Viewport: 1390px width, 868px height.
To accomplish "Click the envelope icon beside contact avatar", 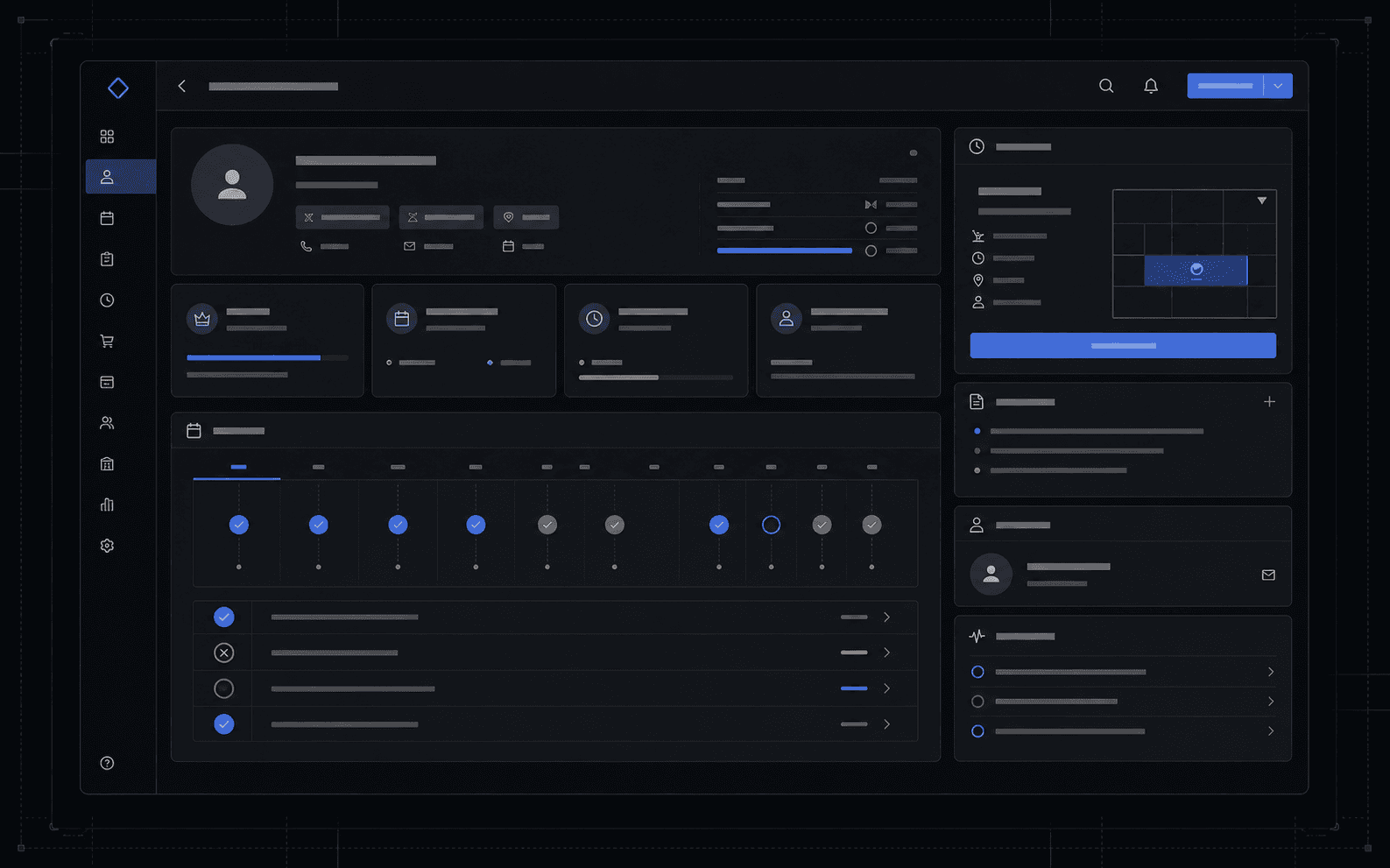I will (x=1268, y=575).
